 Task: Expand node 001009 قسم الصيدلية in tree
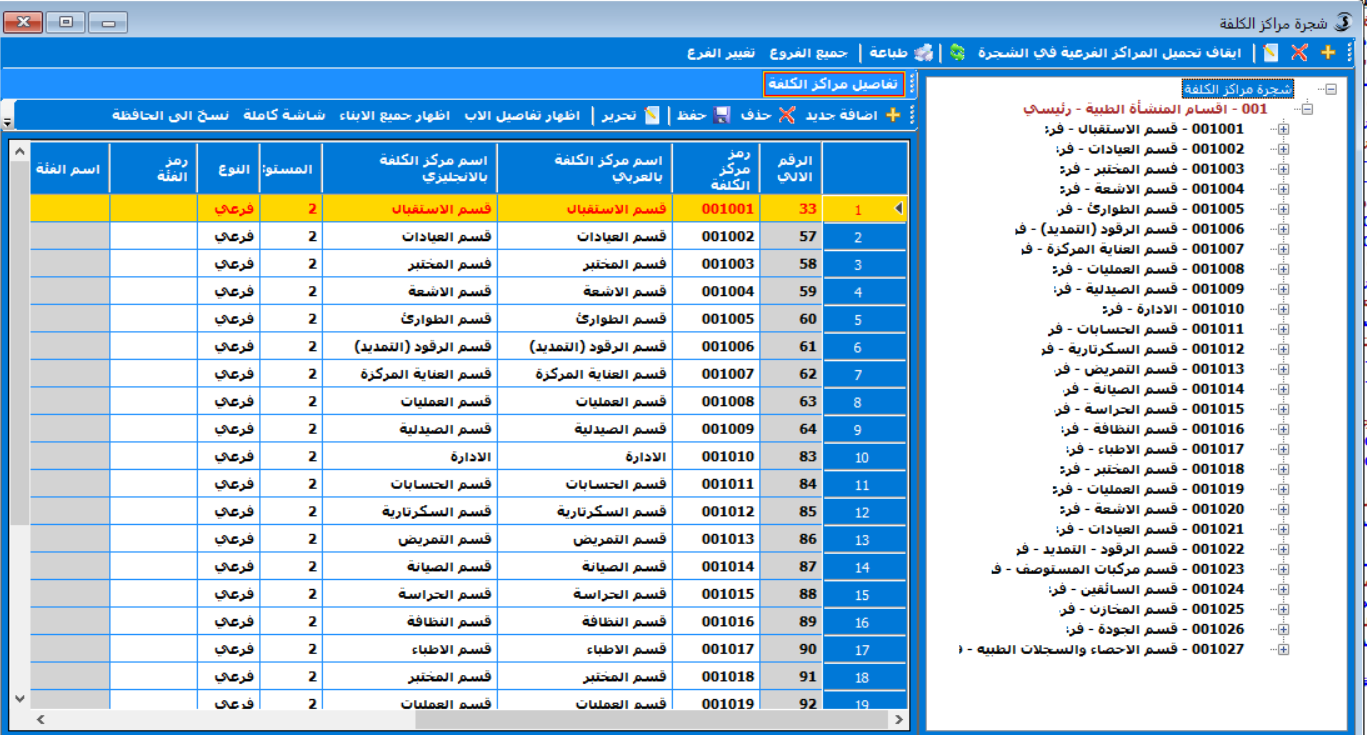(x=1284, y=289)
